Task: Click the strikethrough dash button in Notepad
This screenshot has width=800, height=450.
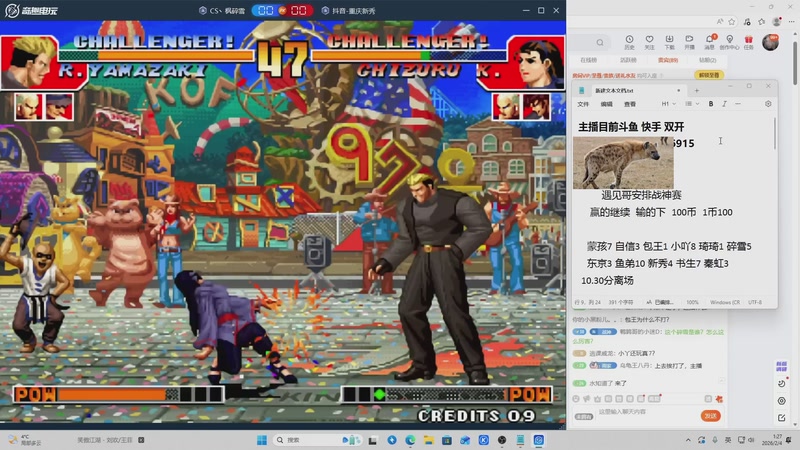Action: [738, 104]
